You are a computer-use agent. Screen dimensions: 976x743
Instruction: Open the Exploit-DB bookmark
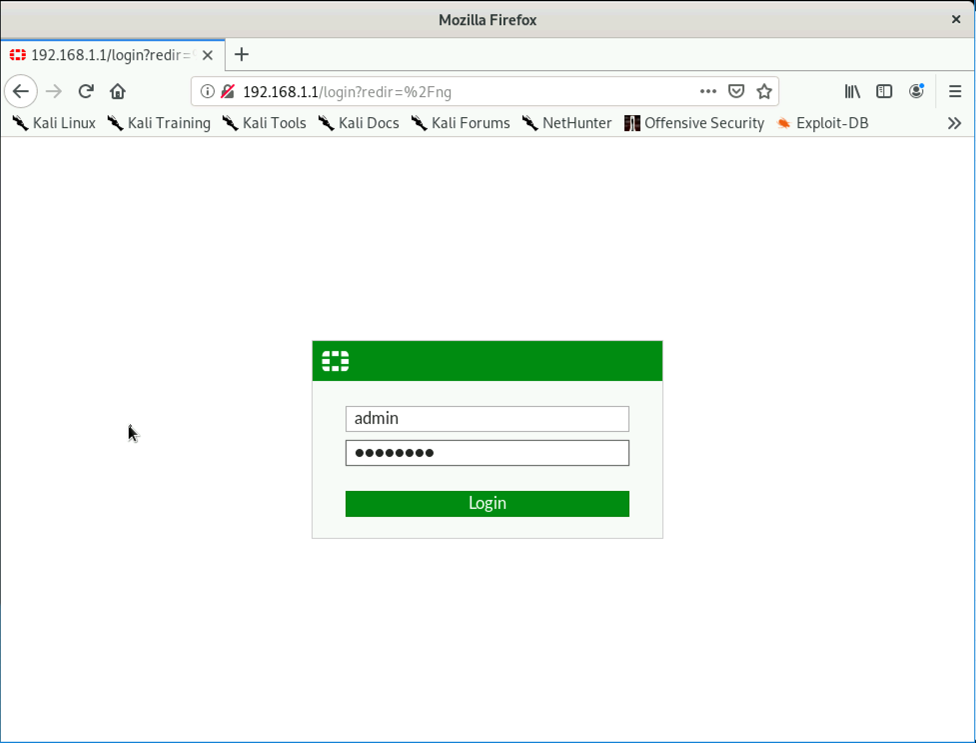pos(822,123)
